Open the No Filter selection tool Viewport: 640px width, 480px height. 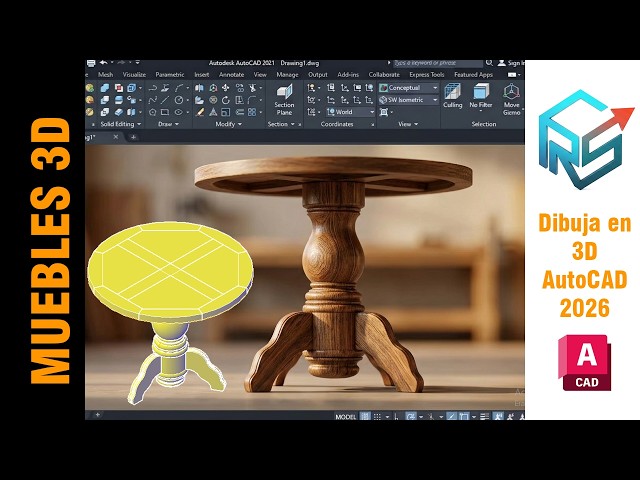tap(481, 97)
